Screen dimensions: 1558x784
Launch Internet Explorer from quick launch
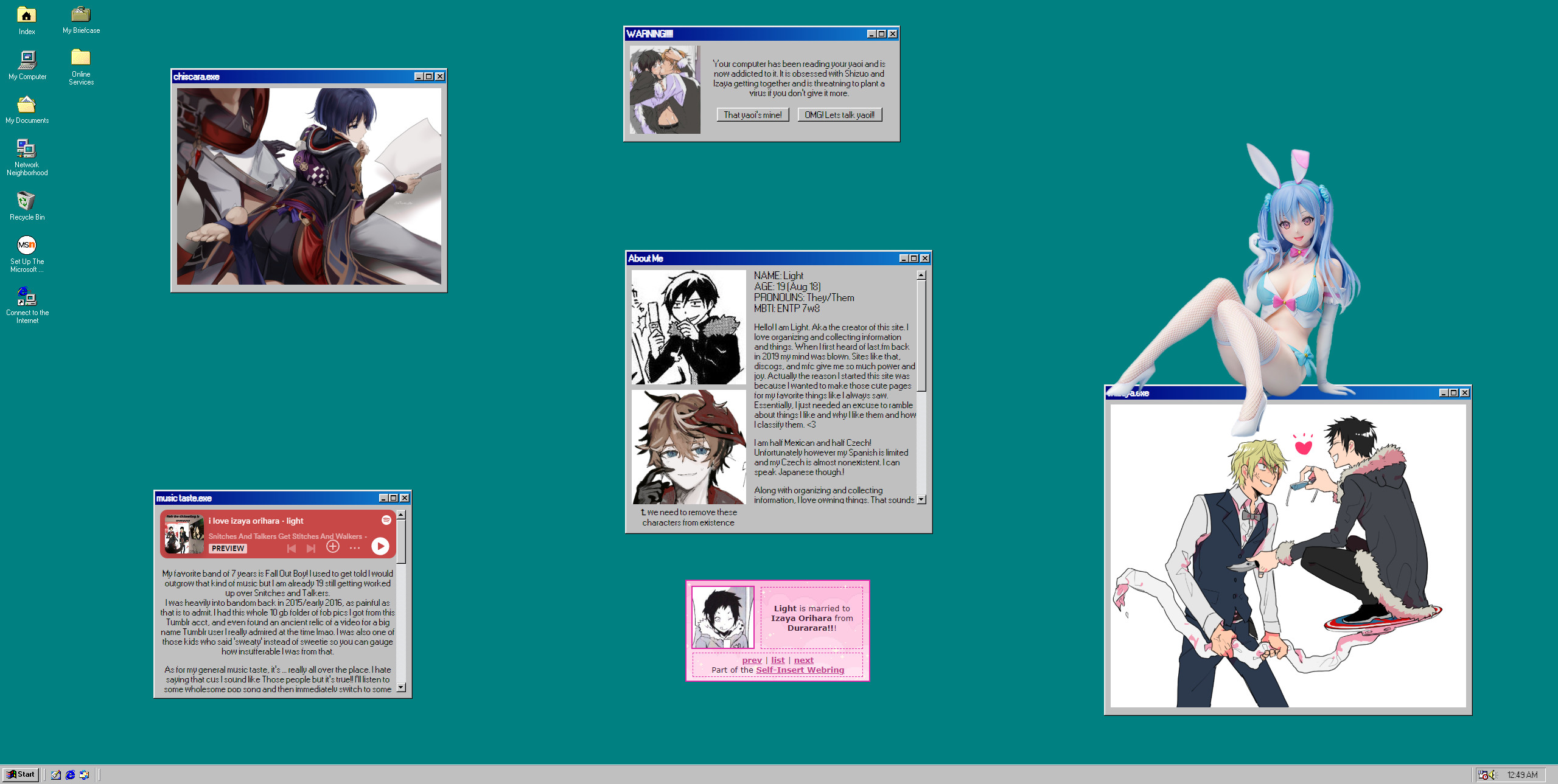coord(70,774)
